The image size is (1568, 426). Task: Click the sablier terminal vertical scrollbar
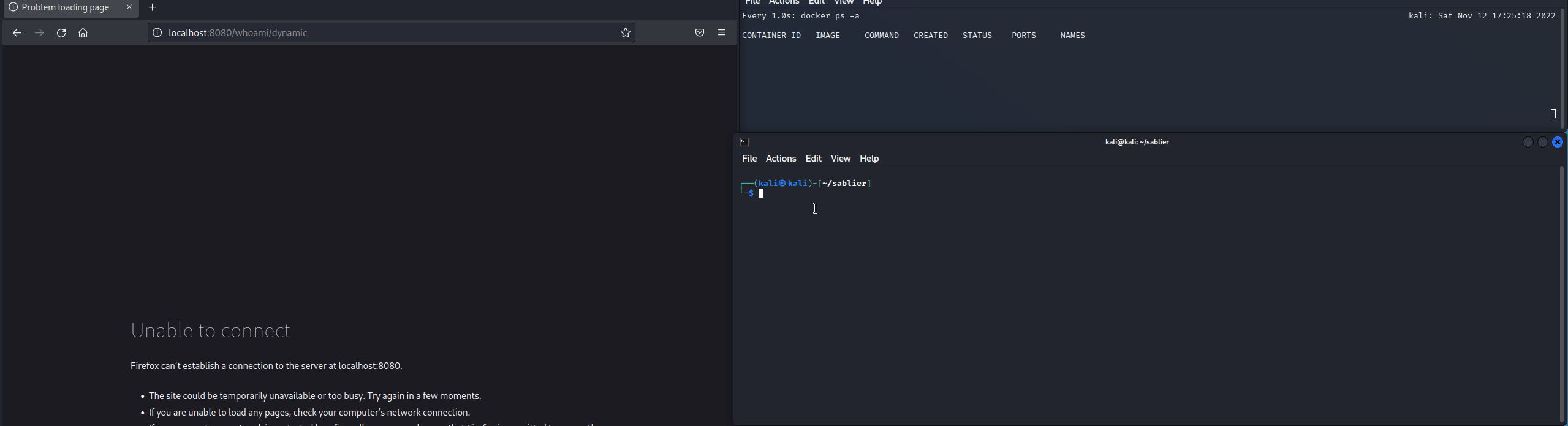click(x=1562, y=294)
